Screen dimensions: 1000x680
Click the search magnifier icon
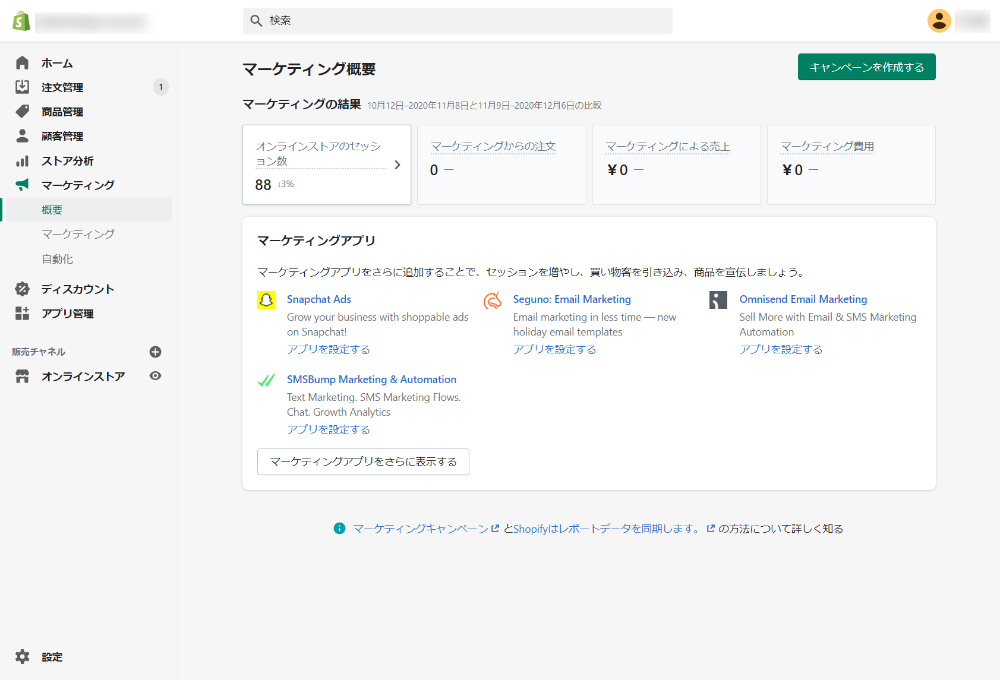(256, 21)
